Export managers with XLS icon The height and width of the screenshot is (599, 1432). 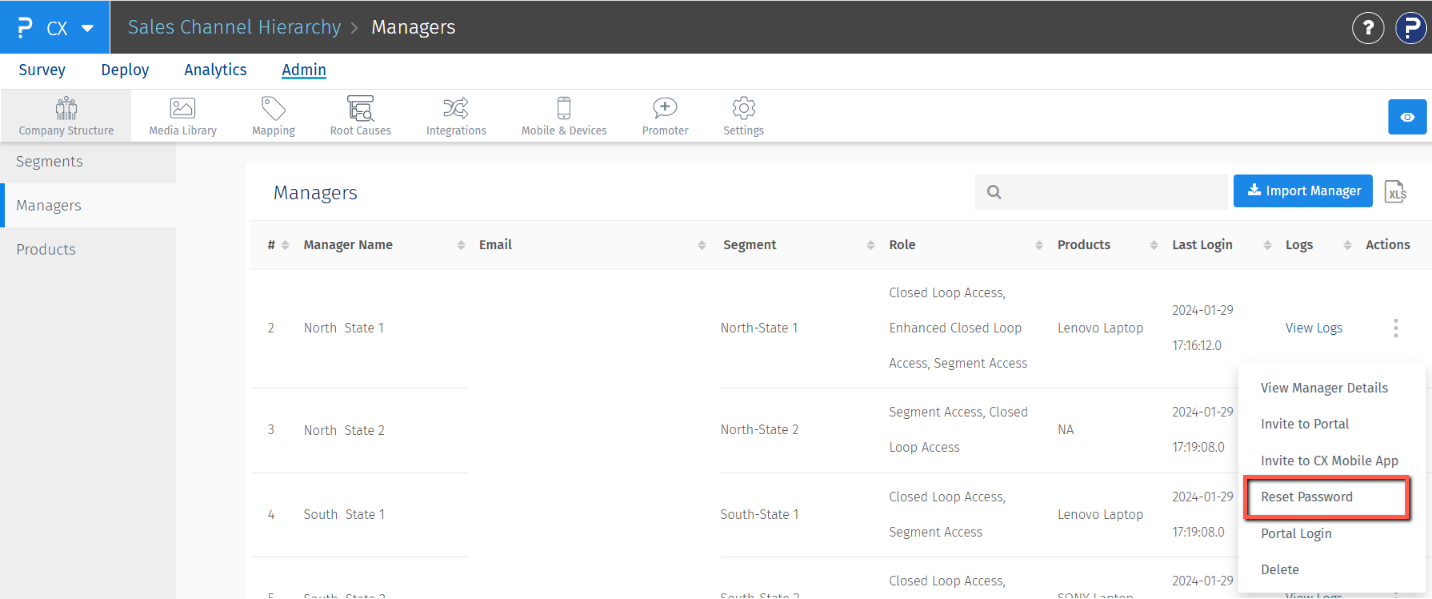1395,192
